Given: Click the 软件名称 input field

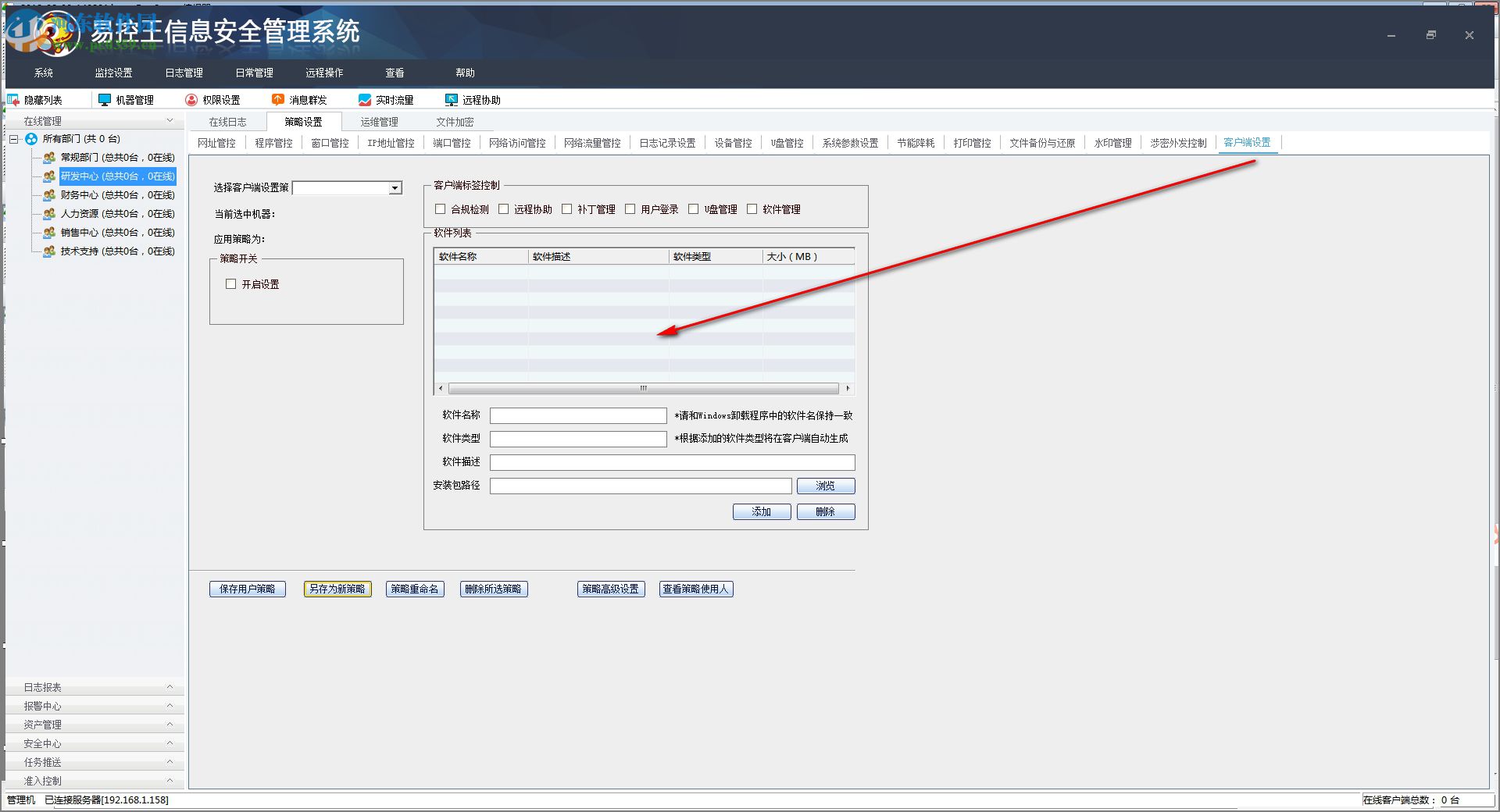Looking at the screenshot, I should pyautogui.click(x=578, y=415).
